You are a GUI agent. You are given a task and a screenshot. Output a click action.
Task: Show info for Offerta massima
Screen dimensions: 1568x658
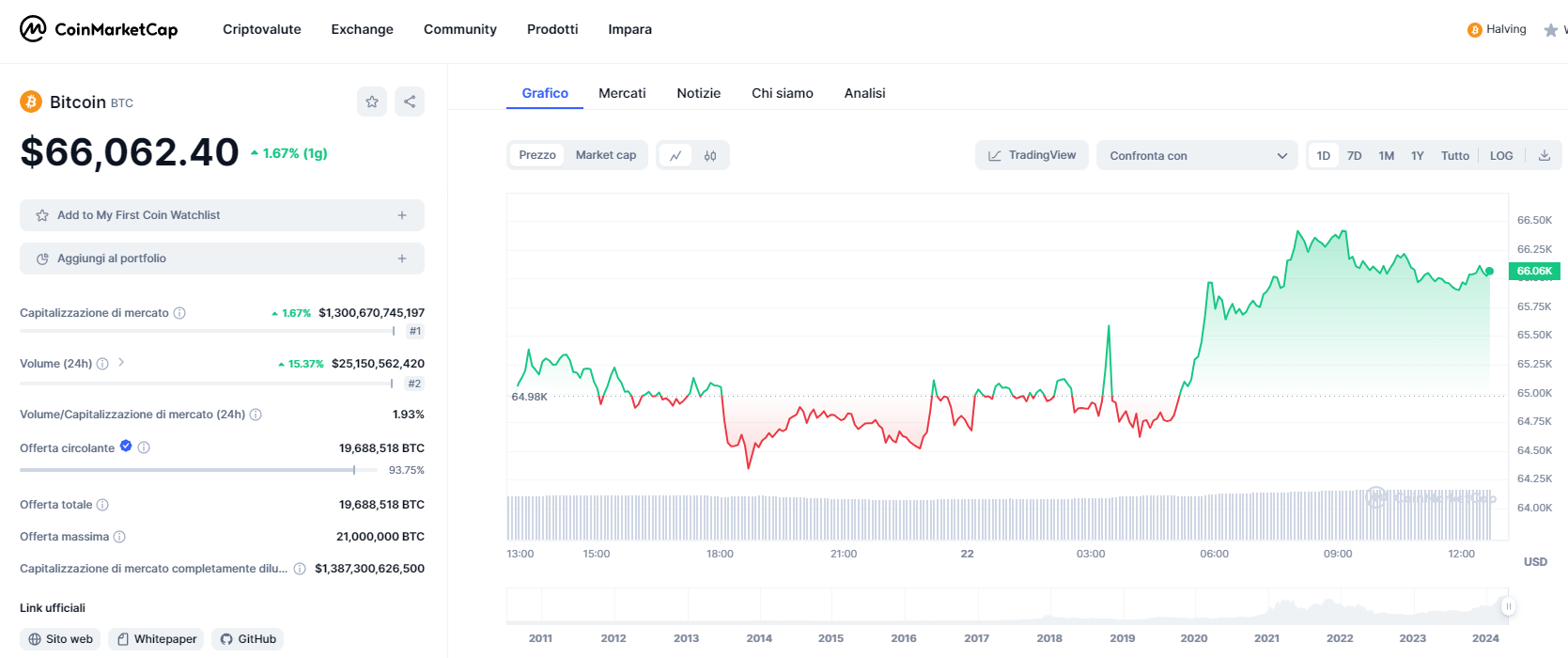coord(119,537)
